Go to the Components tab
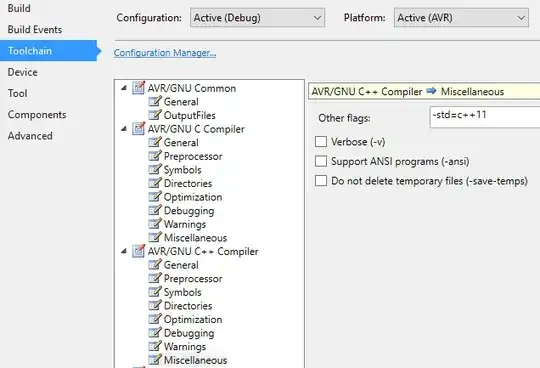This screenshot has width=540, height=368. tap(37, 115)
